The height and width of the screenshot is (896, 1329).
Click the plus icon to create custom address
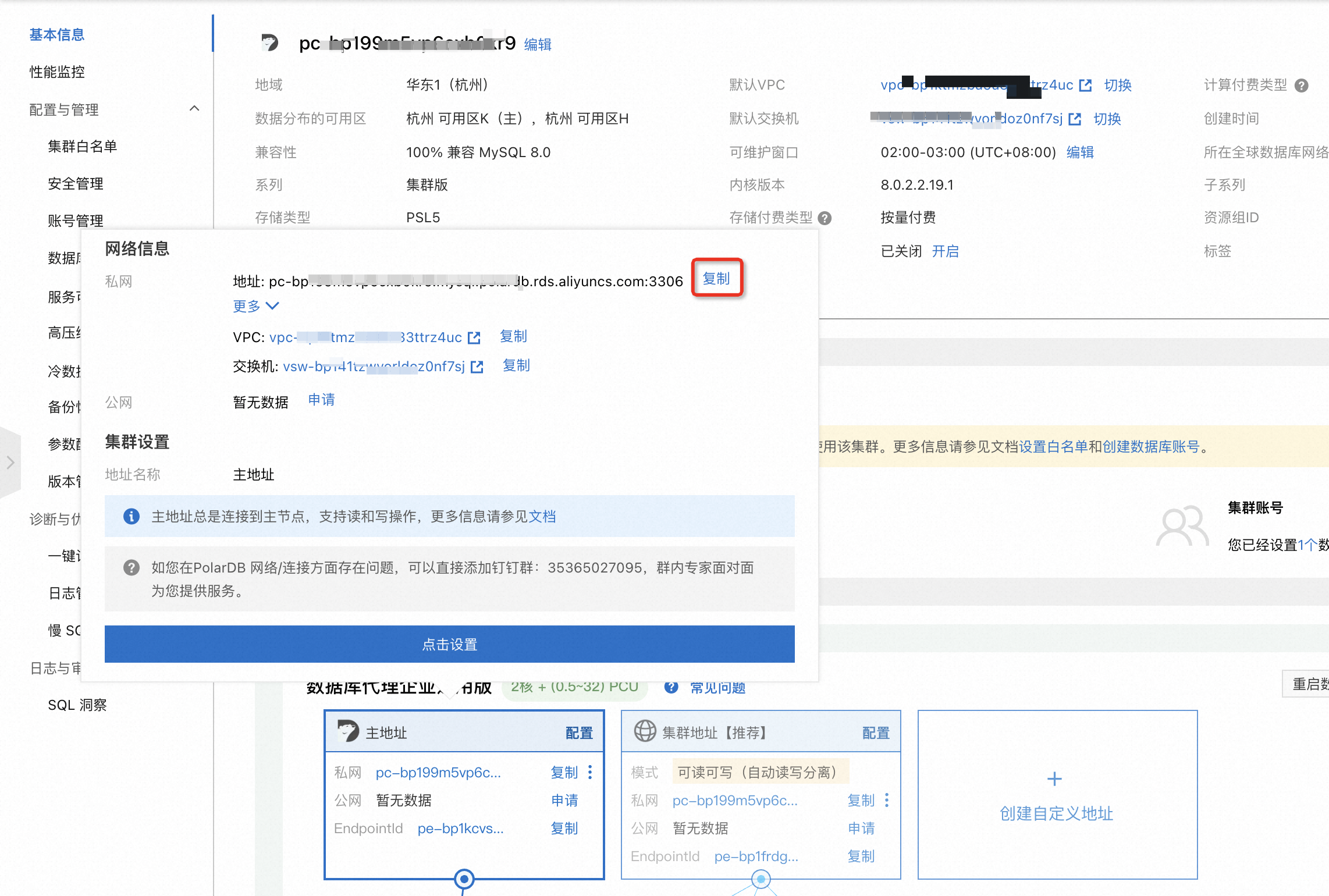click(1054, 778)
